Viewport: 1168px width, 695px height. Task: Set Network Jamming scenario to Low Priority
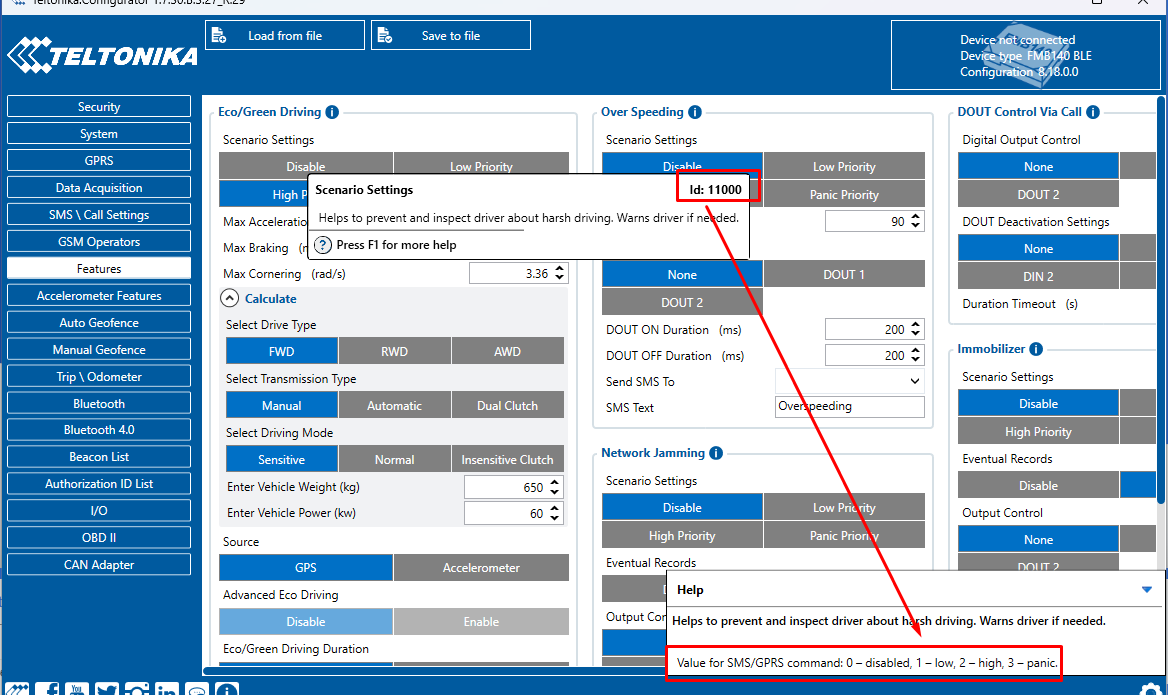(844, 507)
